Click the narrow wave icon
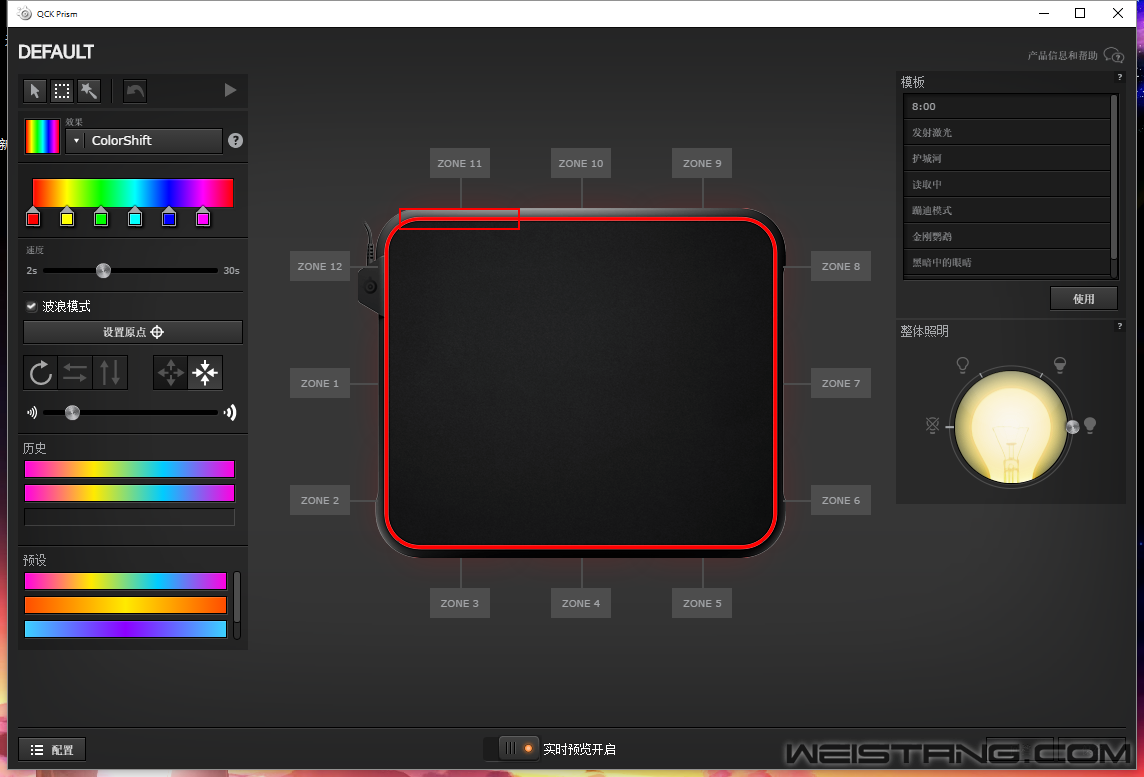The image size is (1144, 777). pyautogui.click(x=31, y=413)
